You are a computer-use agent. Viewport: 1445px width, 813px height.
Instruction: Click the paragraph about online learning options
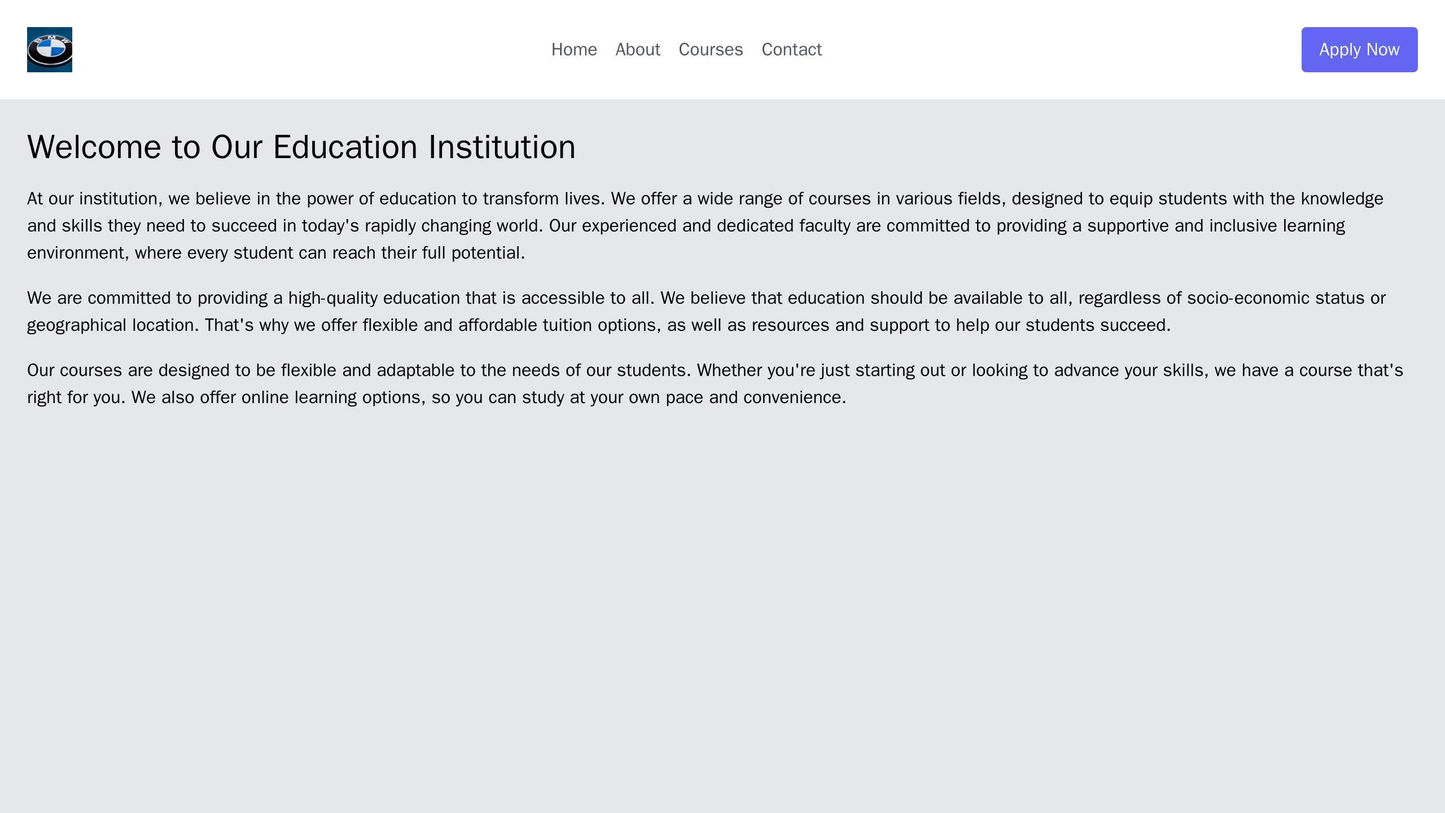coord(700,383)
